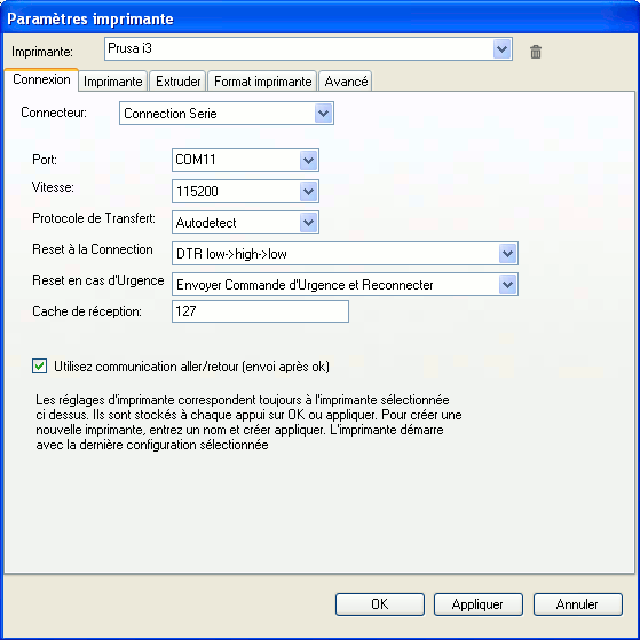
Task: Expand the Connecteur dropdown
Action: click(323, 114)
